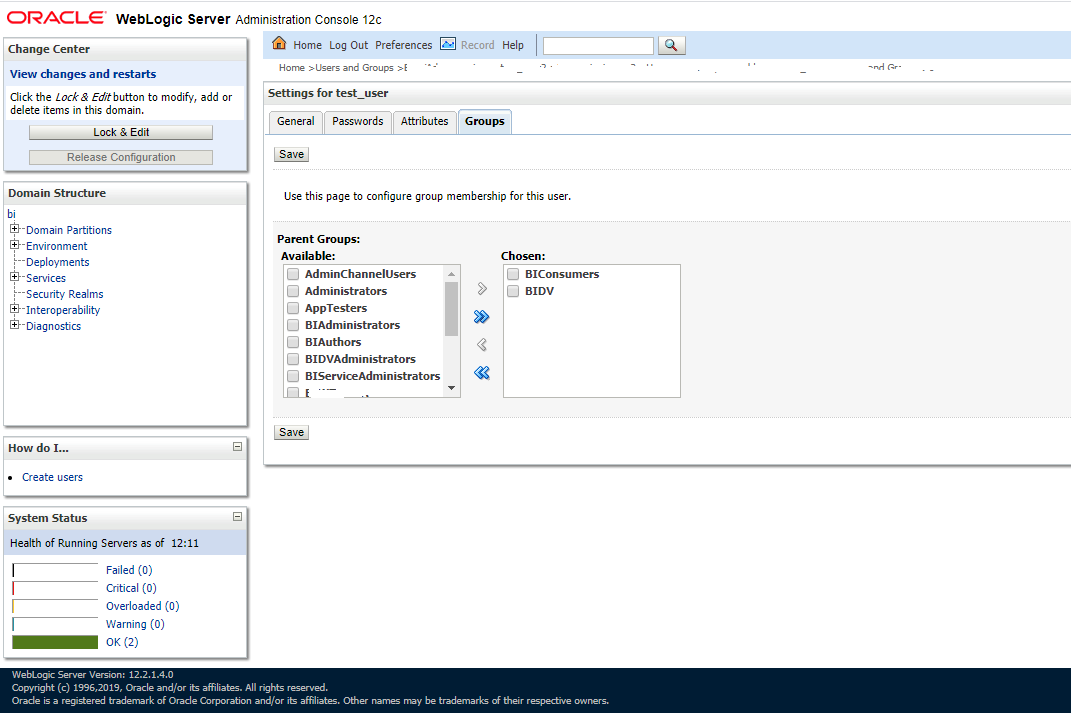1071x726 pixels.
Task: Move selected group right with single arrow
Action: (x=482, y=289)
